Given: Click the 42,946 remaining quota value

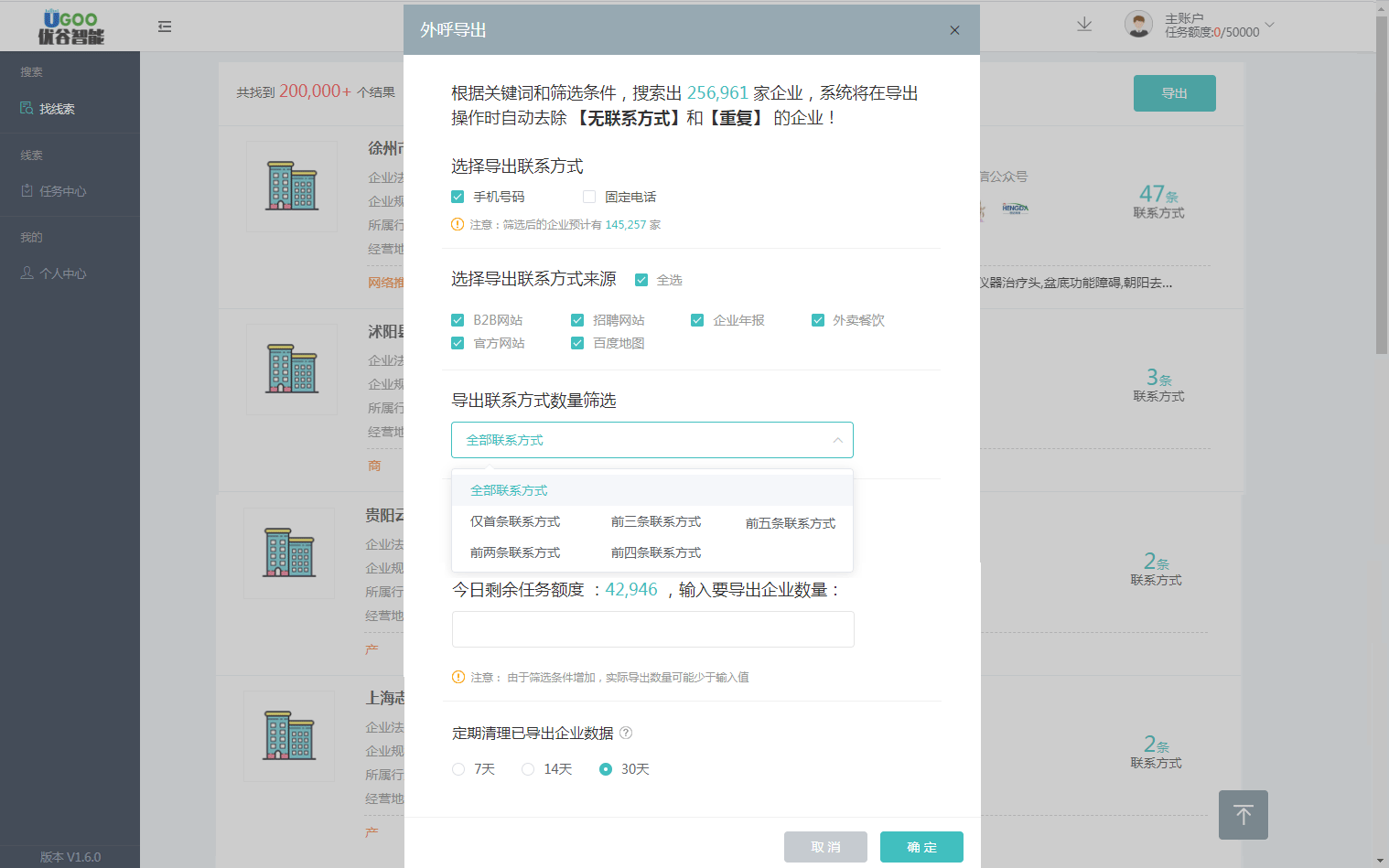Looking at the screenshot, I should tap(631, 590).
